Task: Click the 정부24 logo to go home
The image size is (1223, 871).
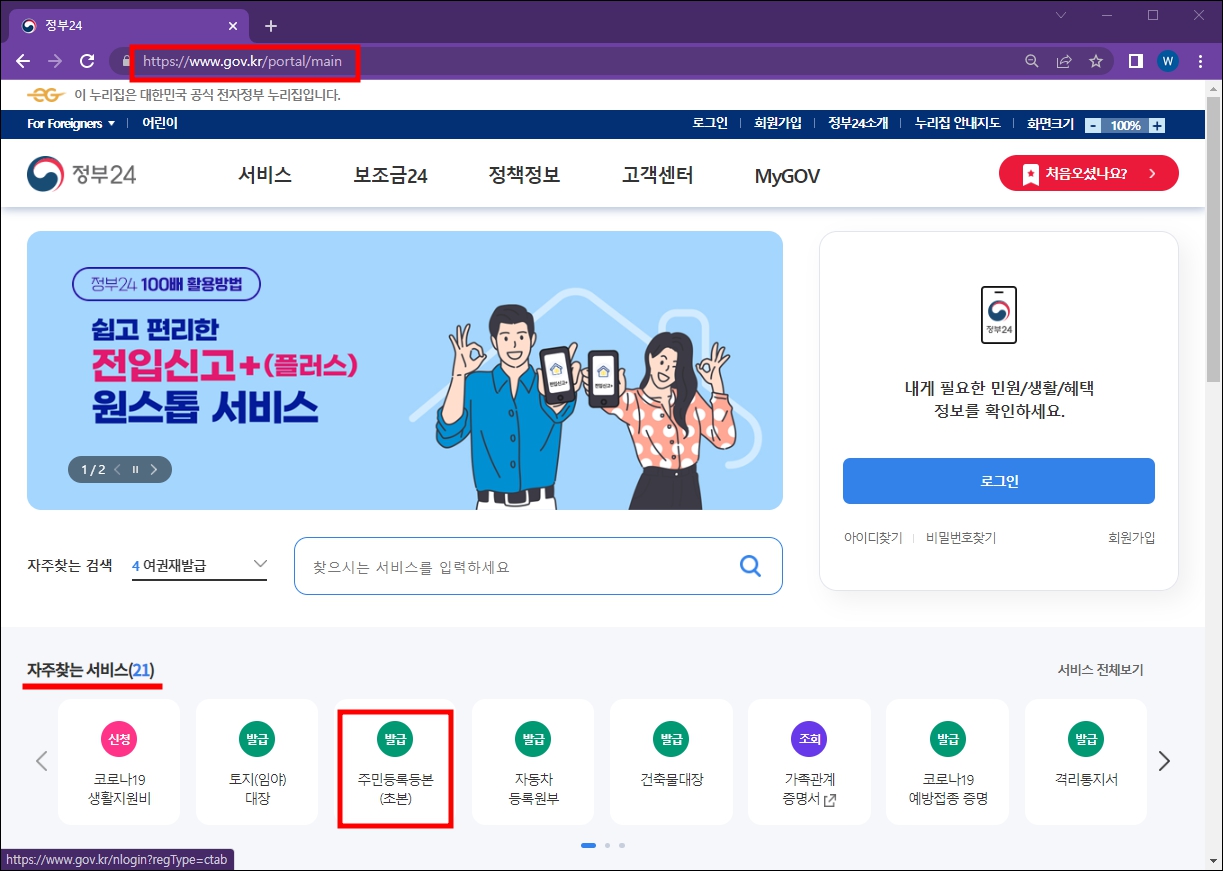Action: [x=80, y=172]
